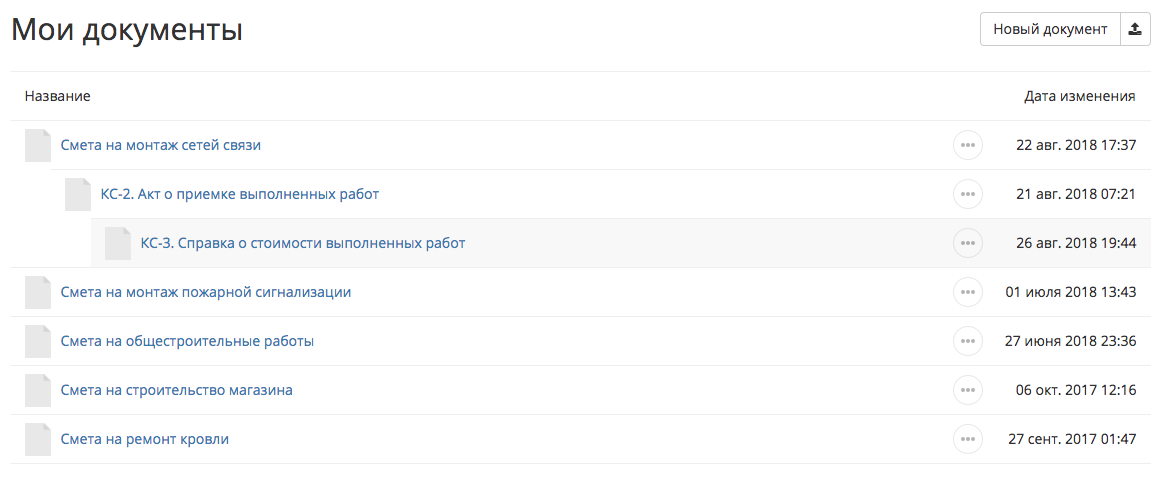Click file icon of Смета на монтаж сетей связи
The image size is (1170, 481).
tap(38, 145)
